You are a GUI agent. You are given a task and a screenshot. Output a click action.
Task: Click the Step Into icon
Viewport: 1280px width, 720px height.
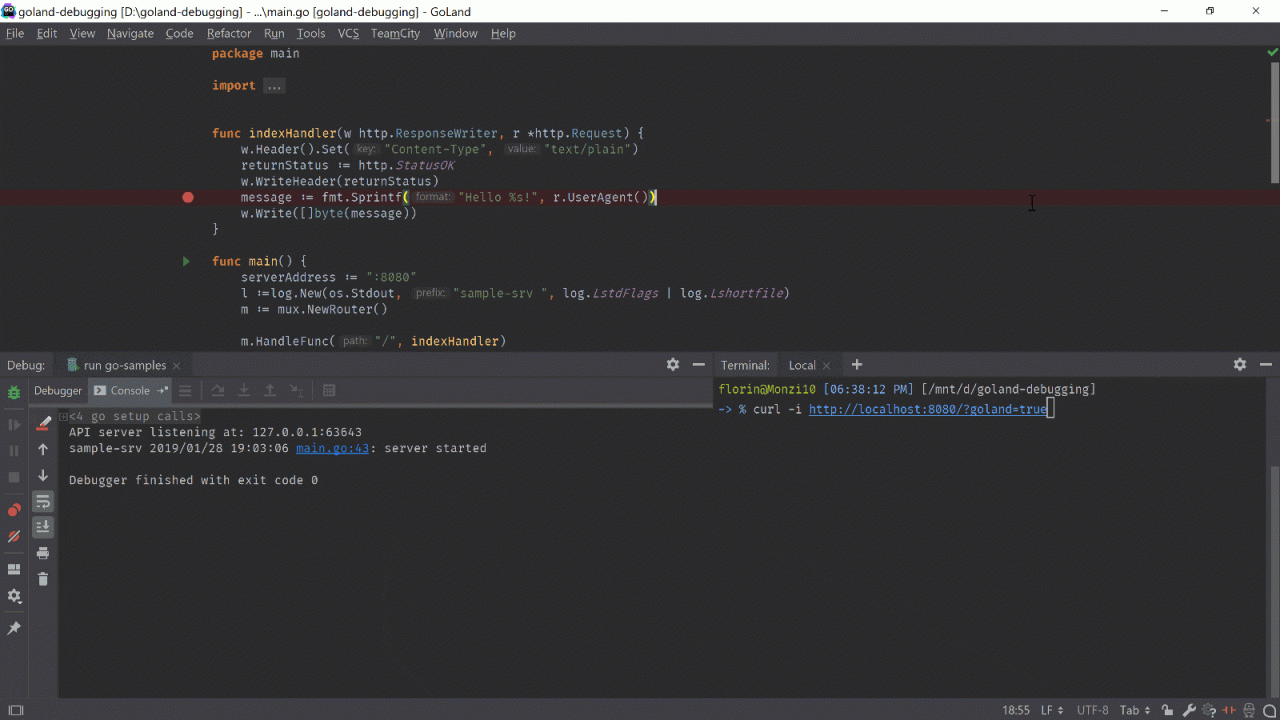(x=243, y=391)
